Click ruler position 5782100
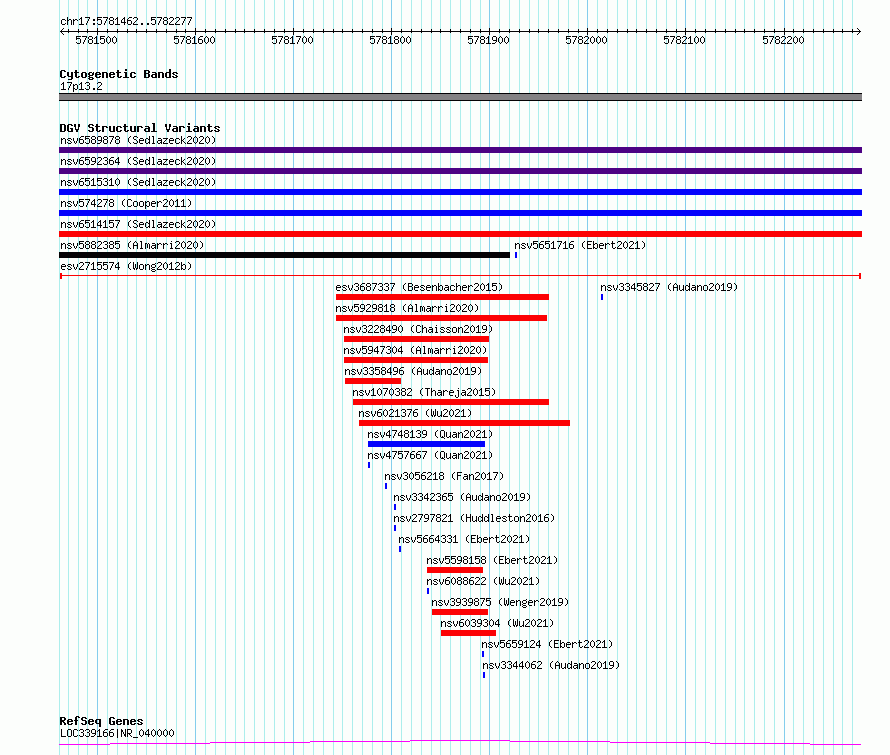890x755 pixels. point(685,40)
